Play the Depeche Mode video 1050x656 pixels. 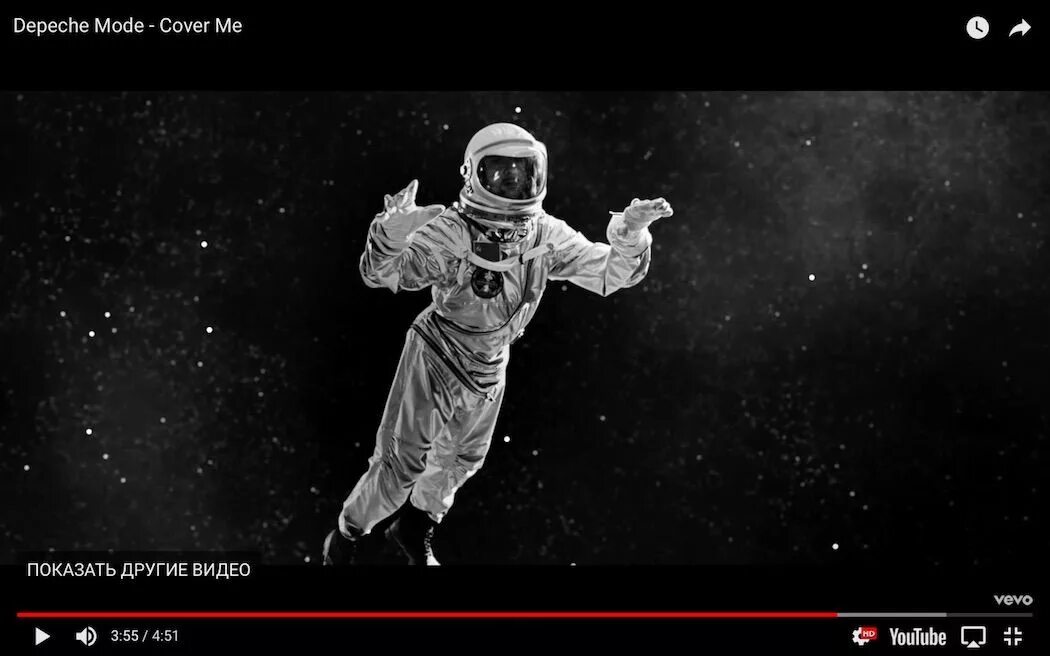[42, 636]
